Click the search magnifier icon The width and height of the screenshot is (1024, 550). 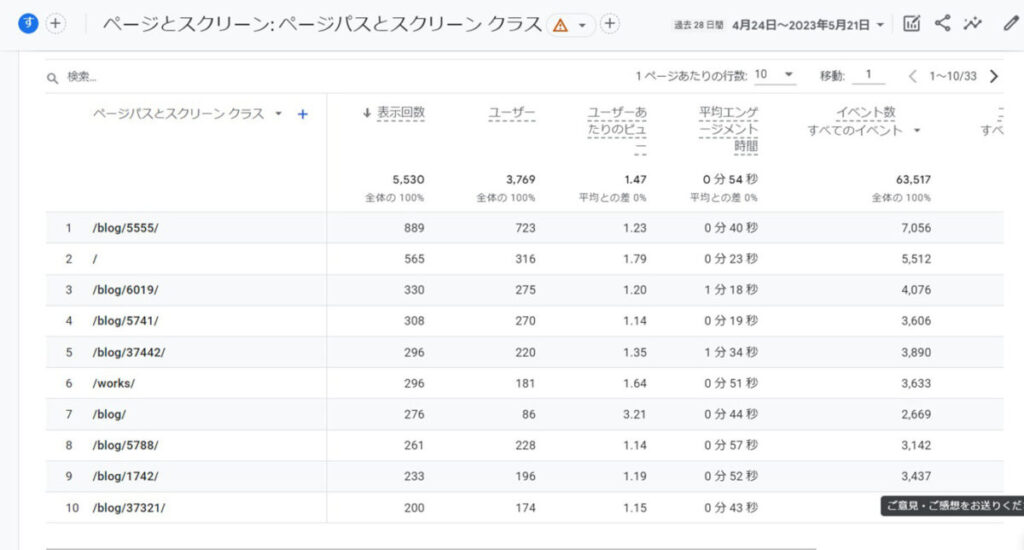53,77
